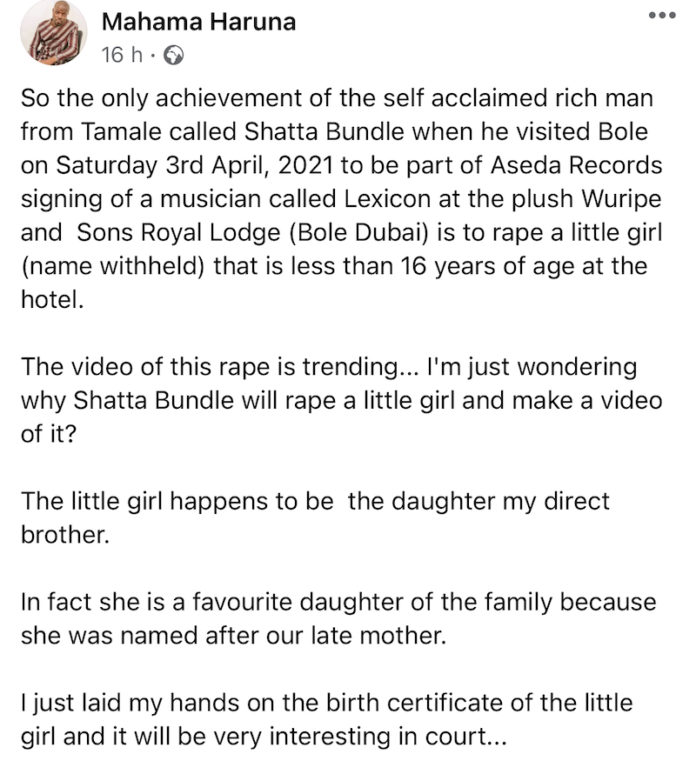Click the paragraph starting 'In fact she is'

tap(338, 618)
